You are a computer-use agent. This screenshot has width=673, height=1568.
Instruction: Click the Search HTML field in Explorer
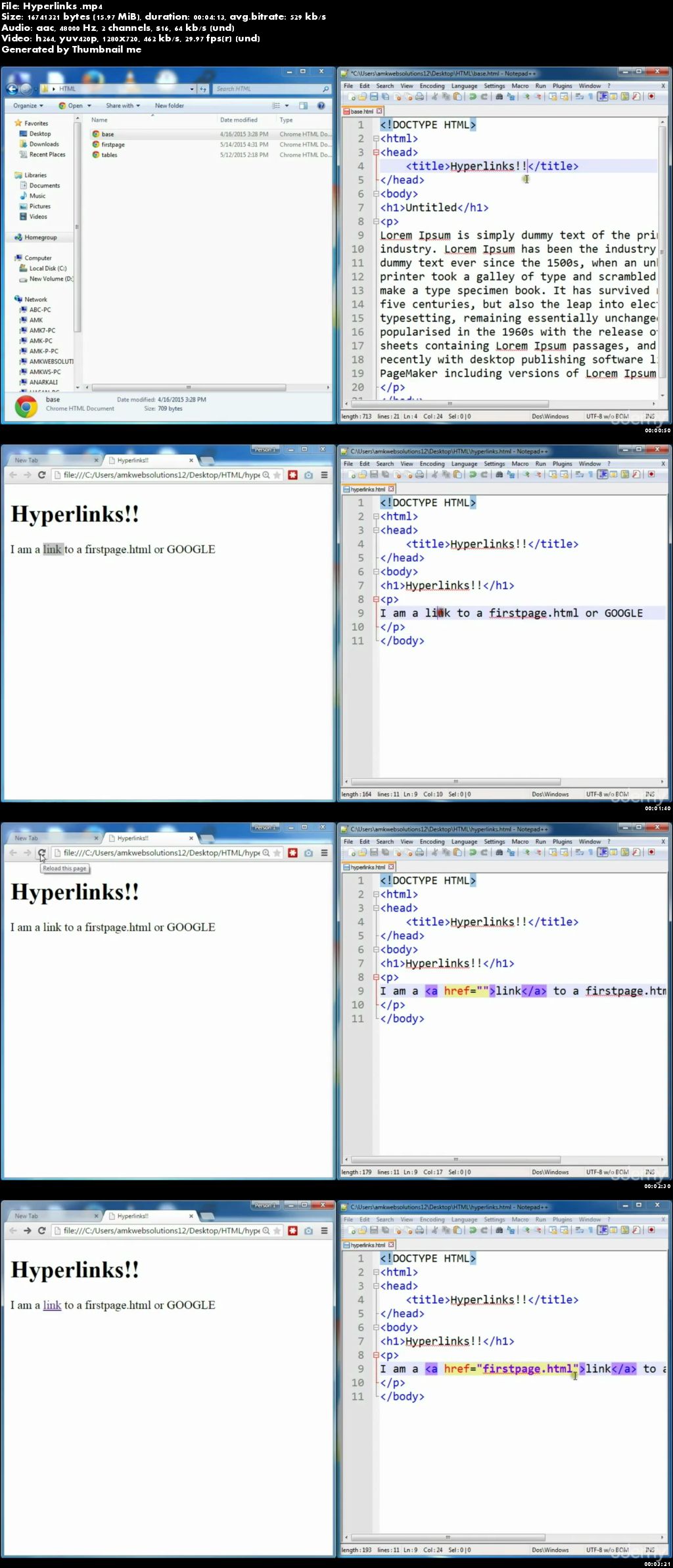[x=272, y=89]
